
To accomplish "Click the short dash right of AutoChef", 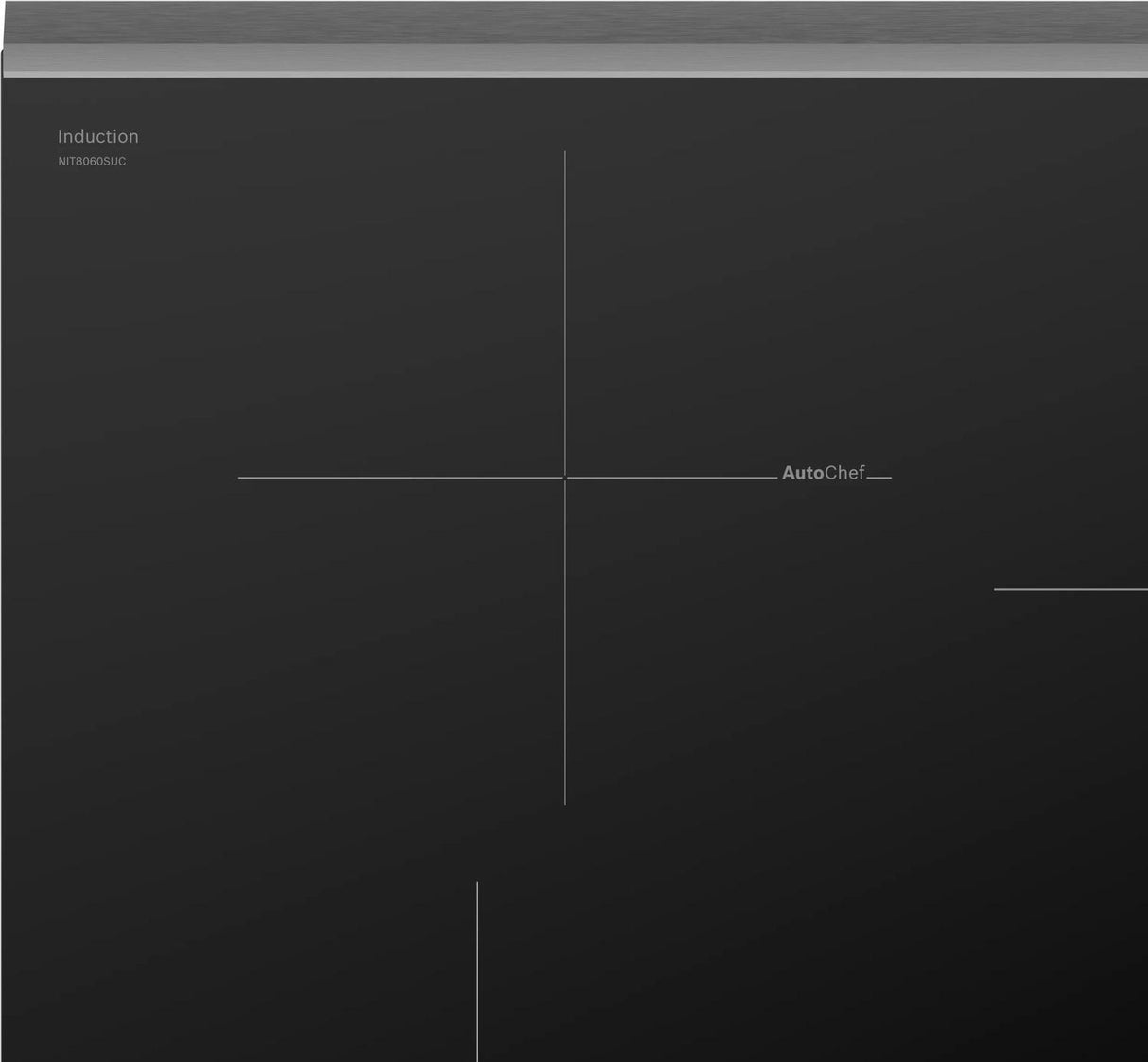I will (x=879, y=478).
